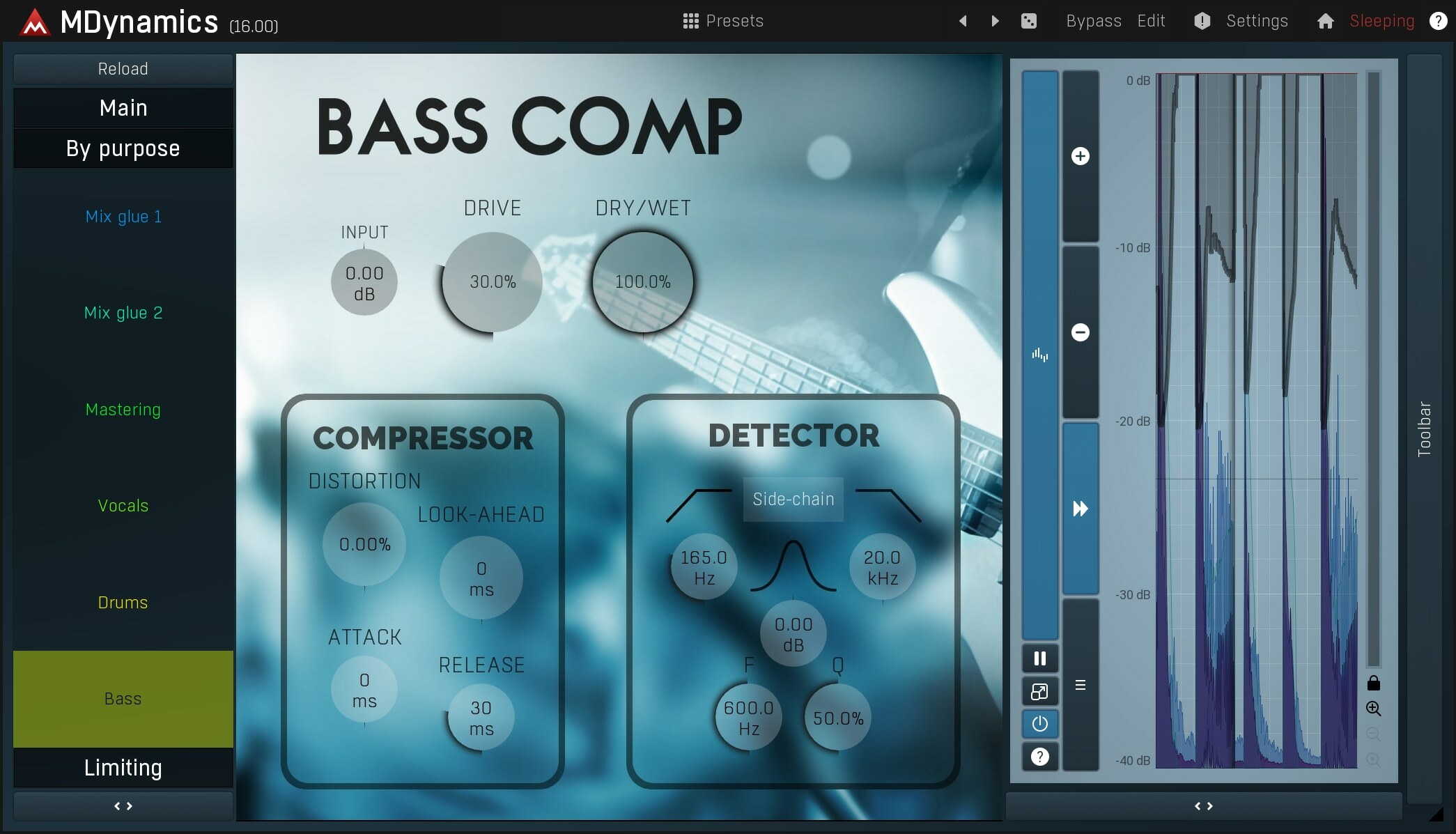
Task: Click the resize/scale GUI icon
Action: (x=1039, y=691)
